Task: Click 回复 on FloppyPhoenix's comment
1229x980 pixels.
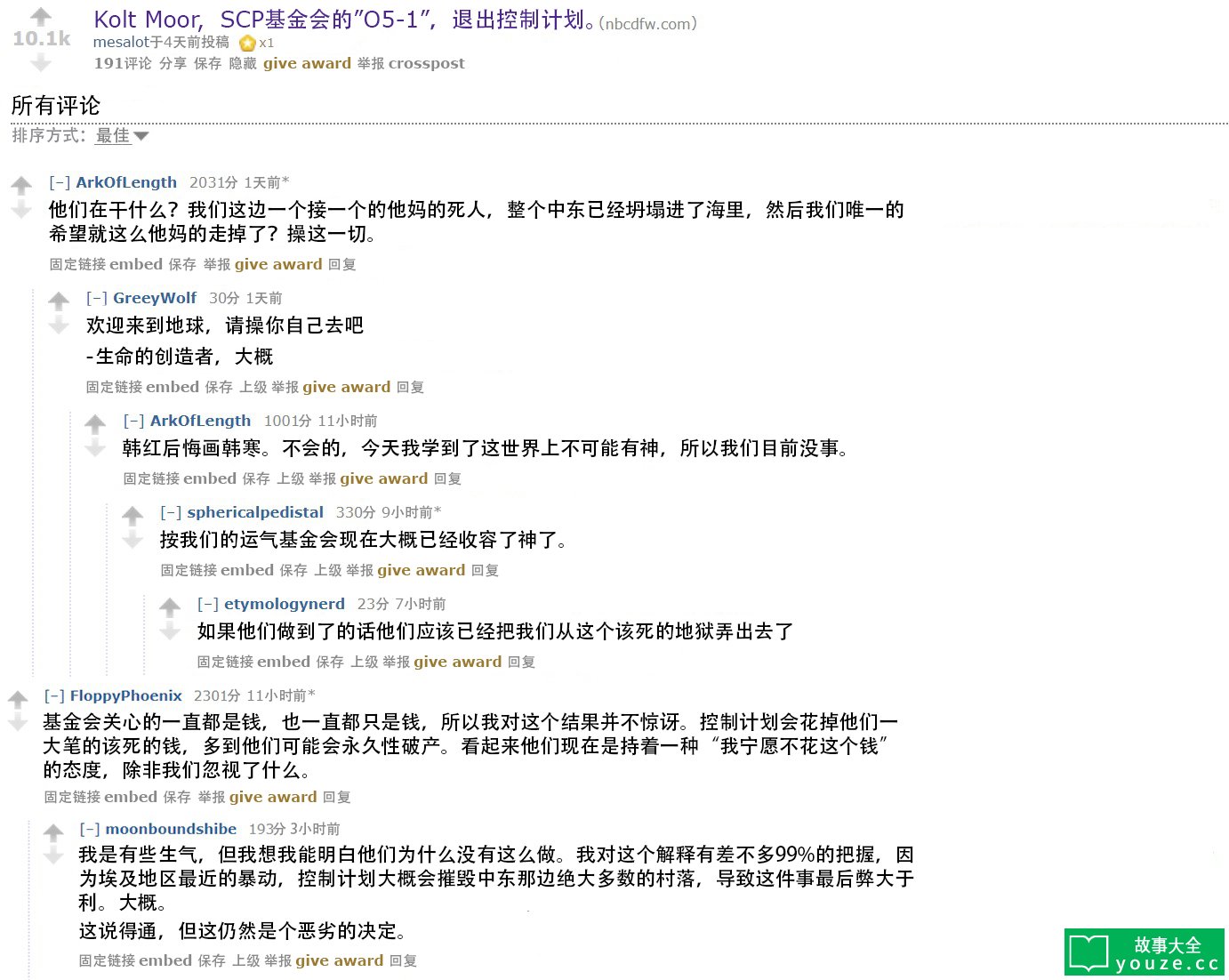Action: (337, 797)
